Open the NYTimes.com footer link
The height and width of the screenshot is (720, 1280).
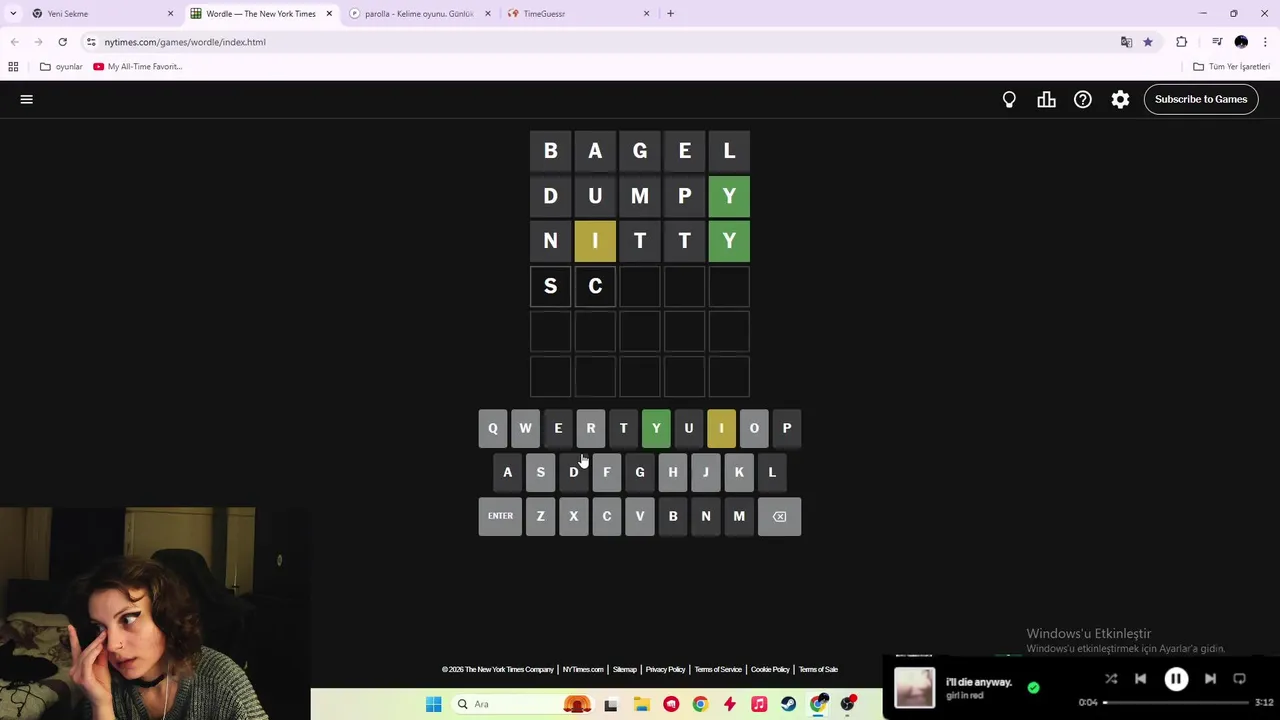point(583,669)
